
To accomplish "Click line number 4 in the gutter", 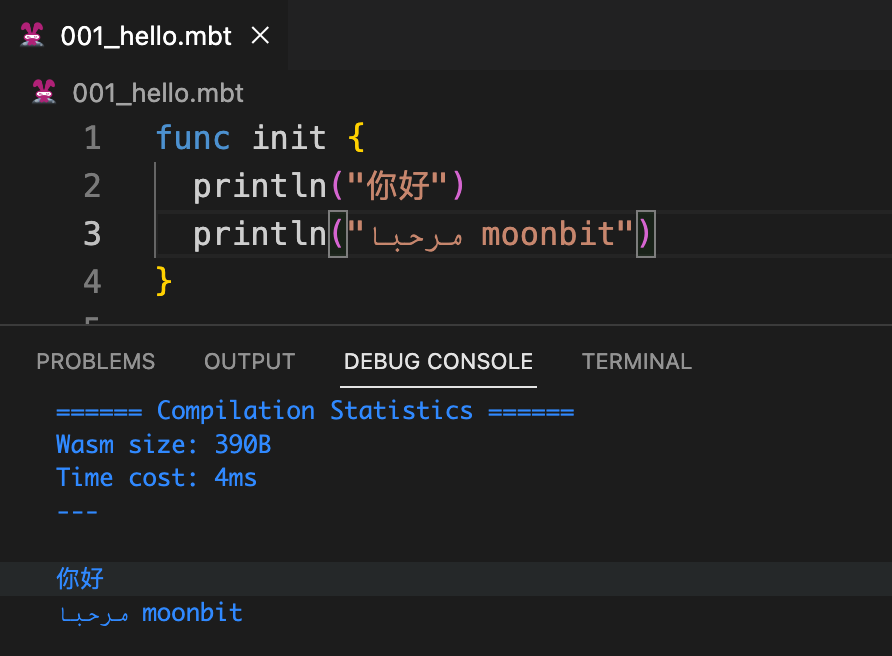I will pos(92,282).
